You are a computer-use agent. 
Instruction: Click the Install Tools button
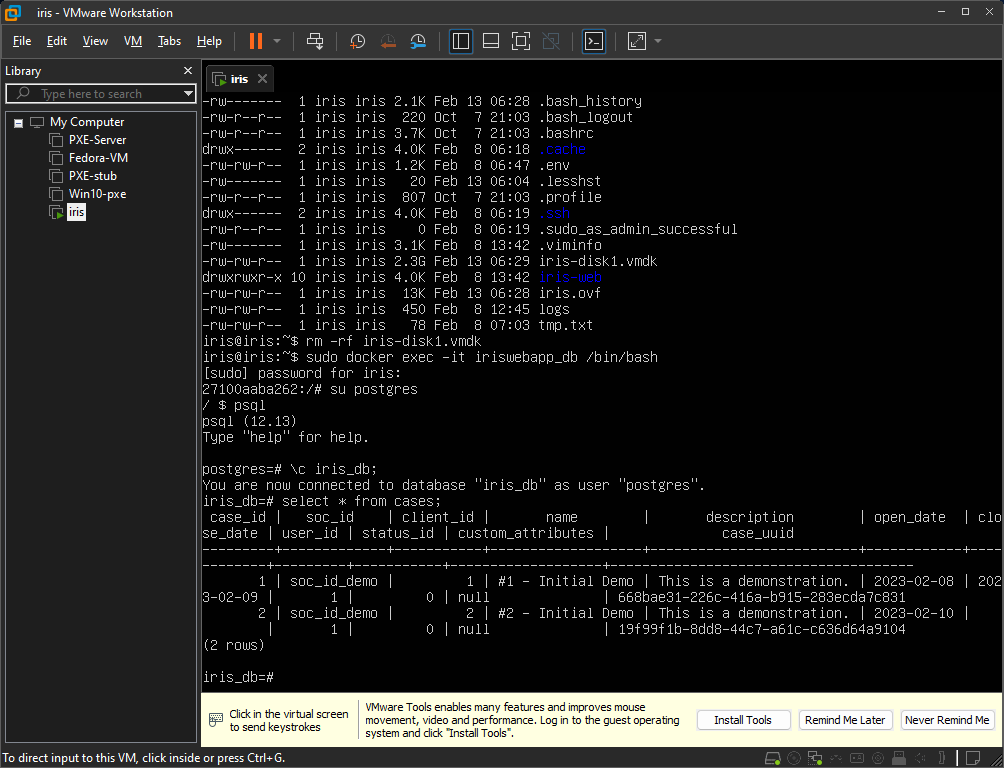click(x=743, y=720)
